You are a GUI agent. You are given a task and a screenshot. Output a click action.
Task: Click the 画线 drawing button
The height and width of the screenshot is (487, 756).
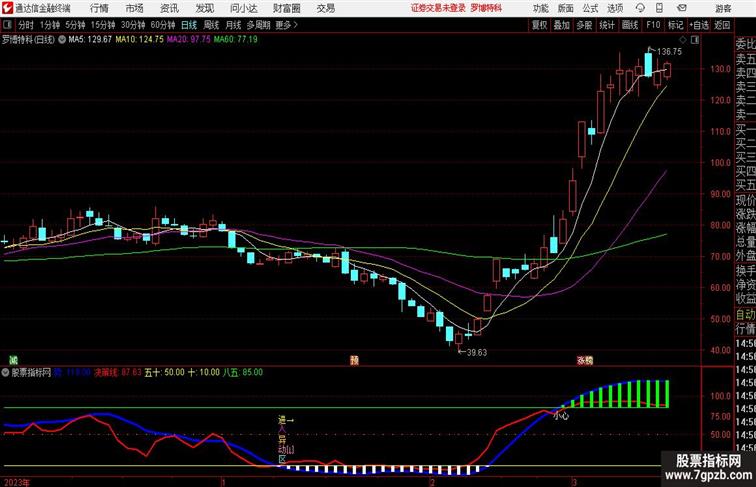[x=630, y=25]
